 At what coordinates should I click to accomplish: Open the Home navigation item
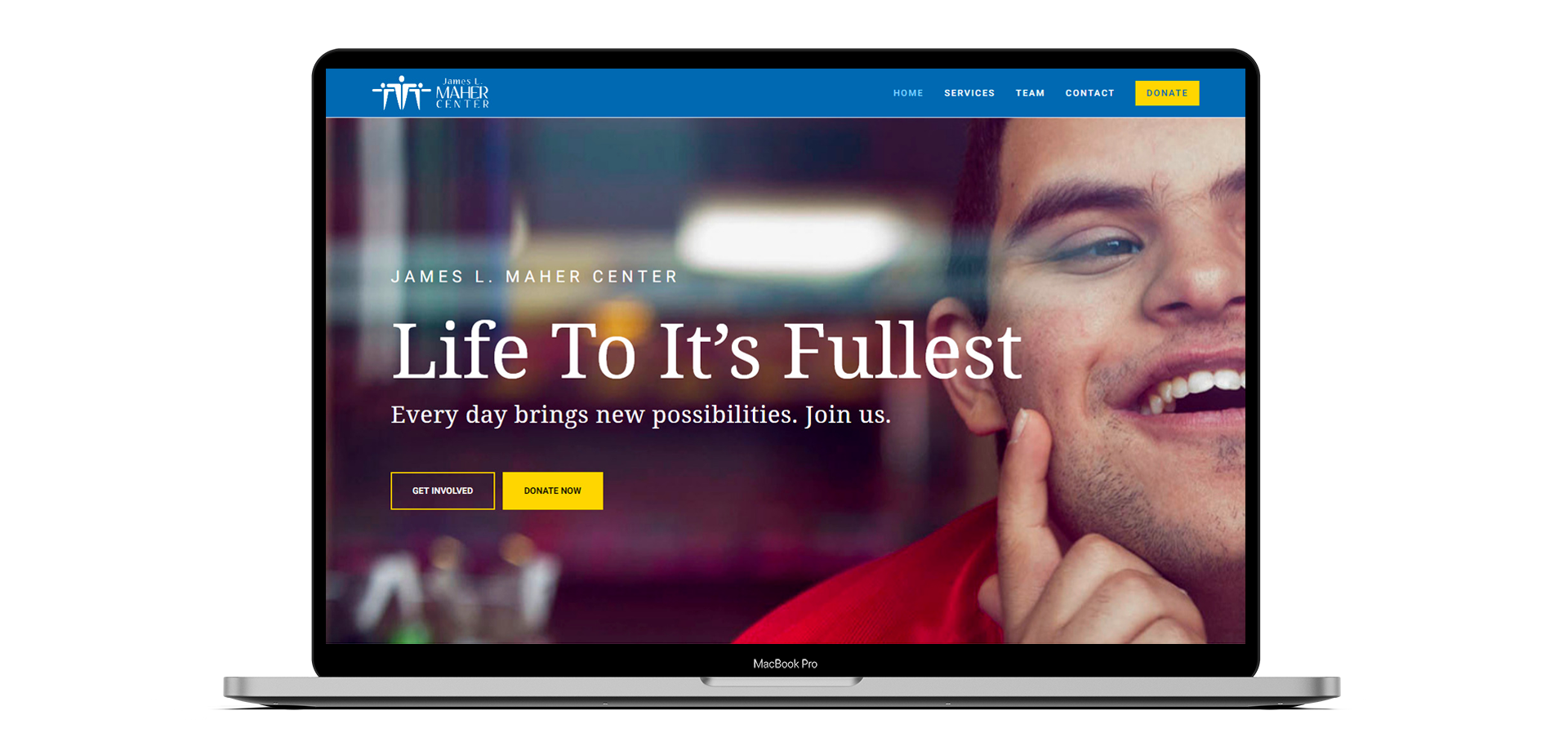click(x=908, y=93)
